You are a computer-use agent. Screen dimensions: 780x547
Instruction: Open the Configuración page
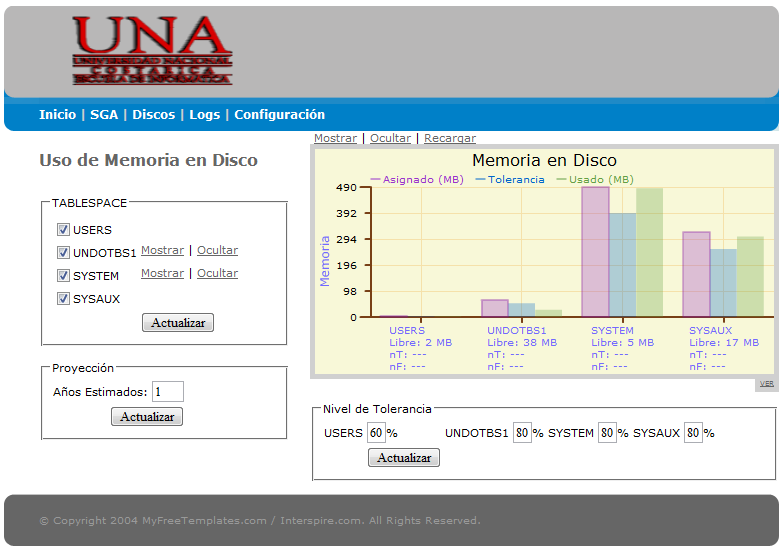tap(280, 114)
